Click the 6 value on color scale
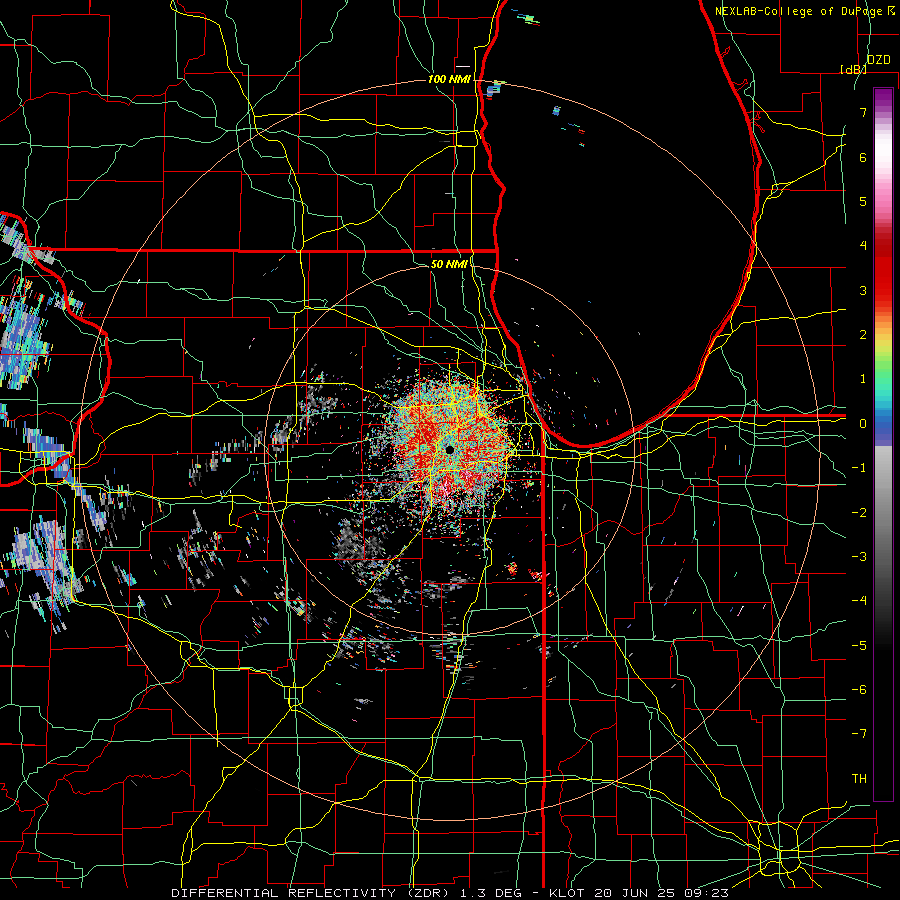900x900 pixels. [863, 157]
